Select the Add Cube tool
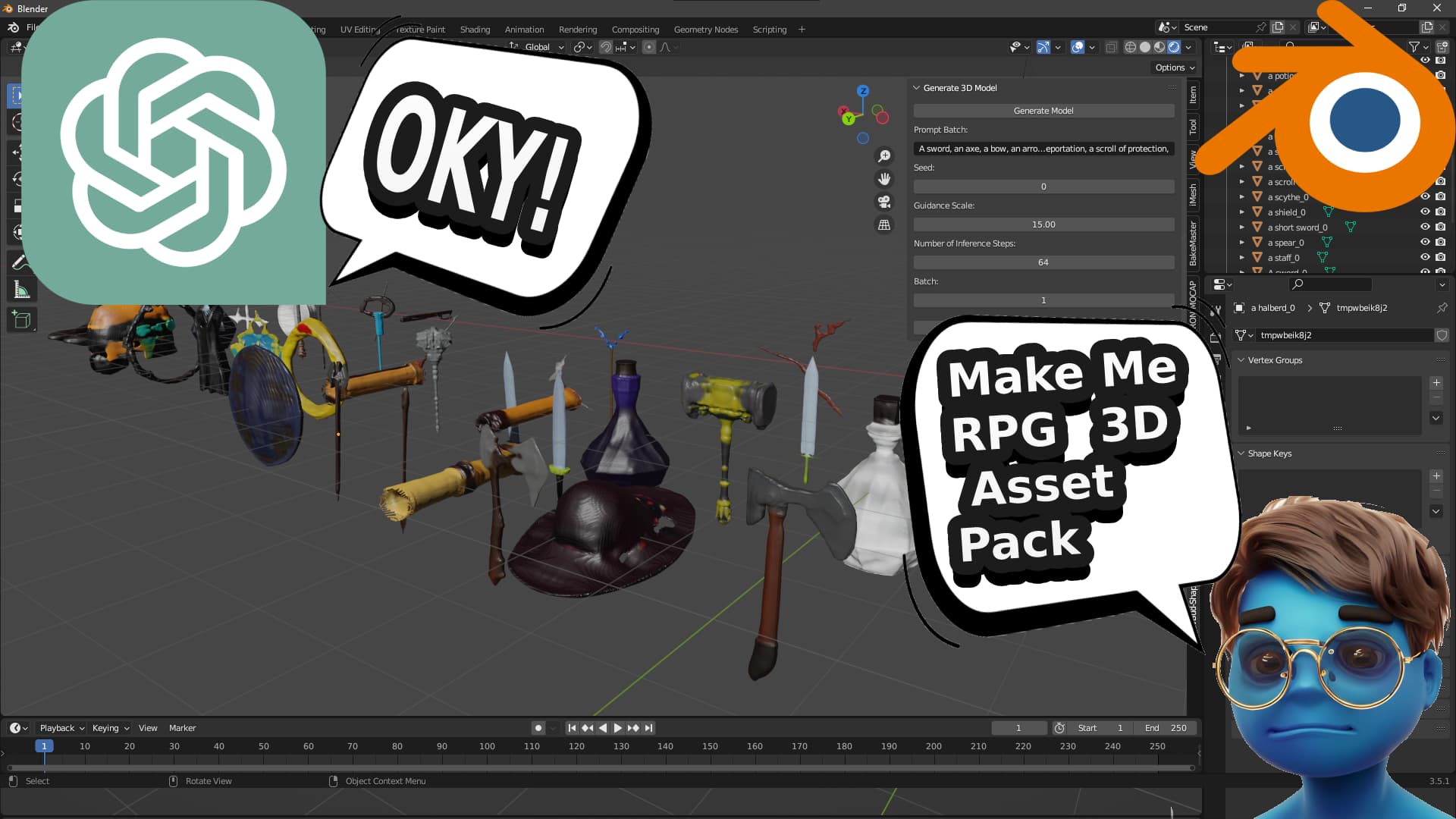1456x819 pixels. pyautogui.click(x=21, y=318)
